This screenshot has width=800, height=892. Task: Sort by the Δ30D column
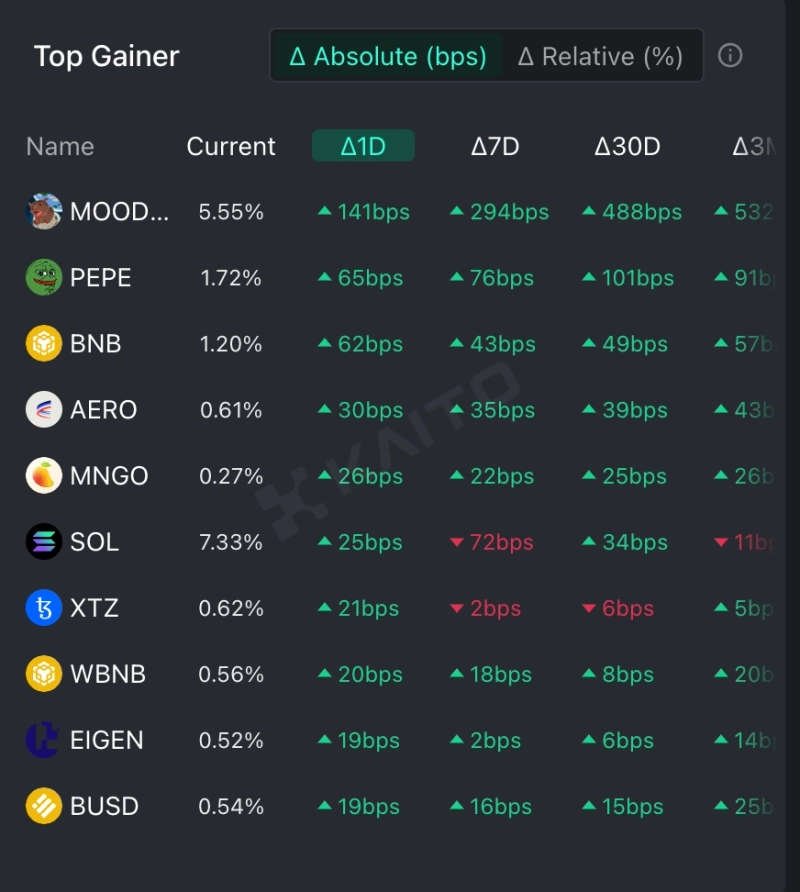(x=627, y=146)
